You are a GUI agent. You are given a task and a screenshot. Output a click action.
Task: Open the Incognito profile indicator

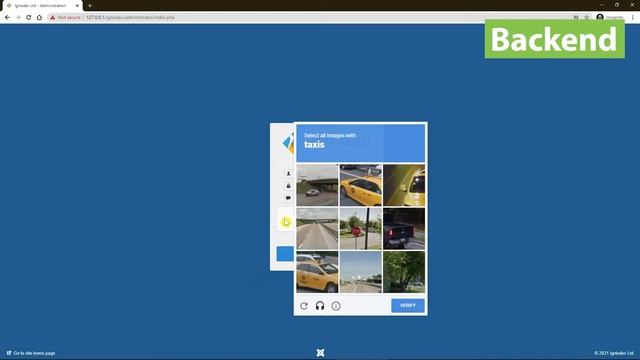610,18
